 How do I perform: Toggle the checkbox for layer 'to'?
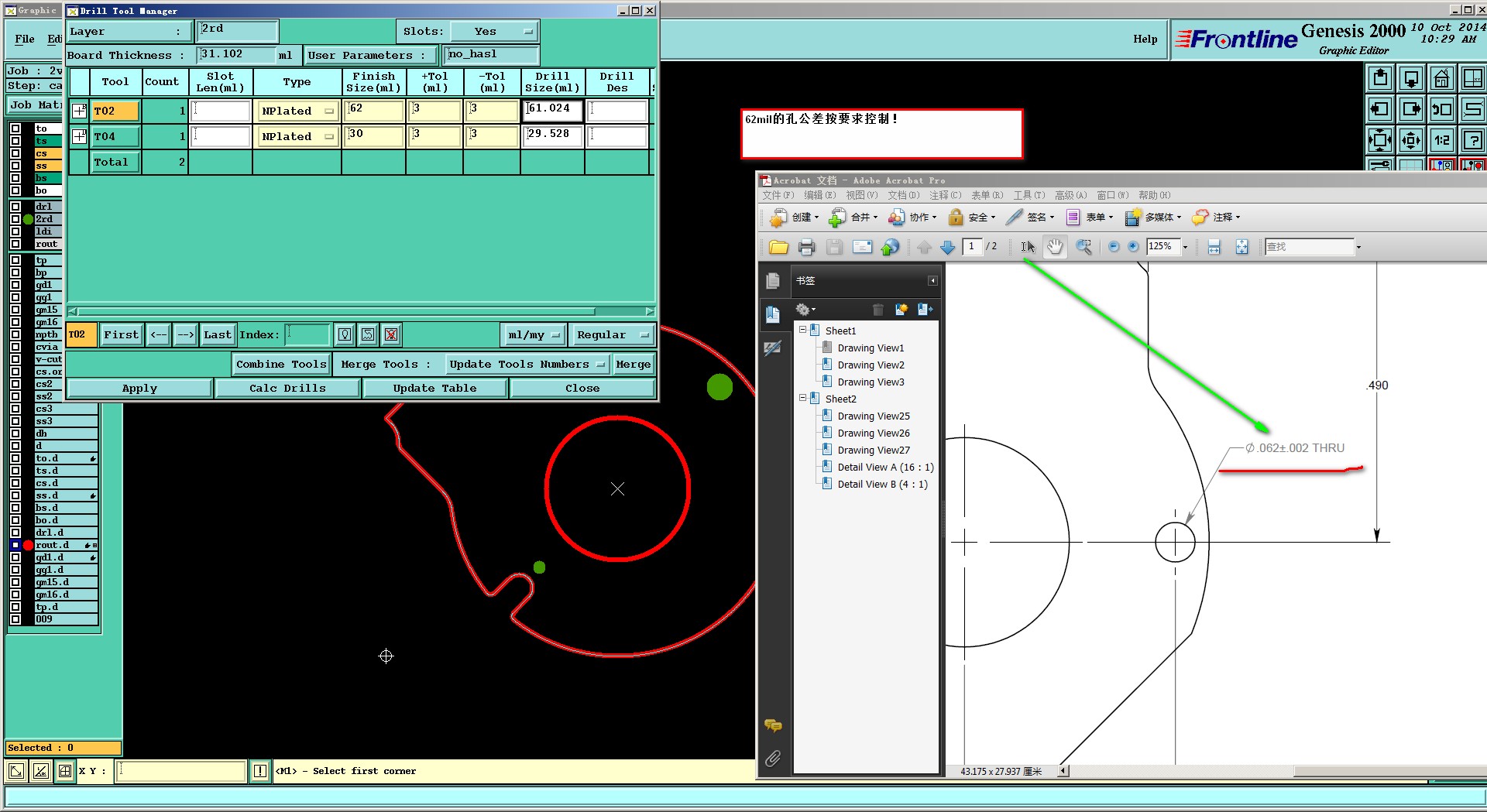tap(15, 128)
